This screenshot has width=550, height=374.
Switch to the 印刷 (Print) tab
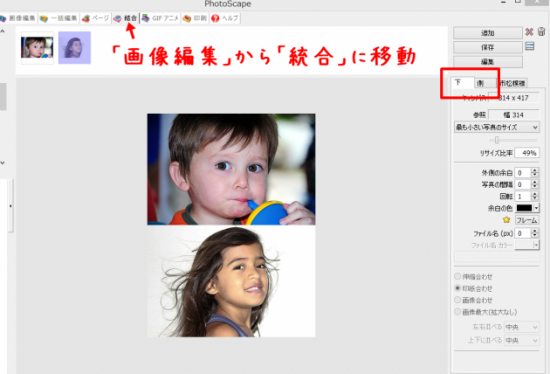click(195, 18)
